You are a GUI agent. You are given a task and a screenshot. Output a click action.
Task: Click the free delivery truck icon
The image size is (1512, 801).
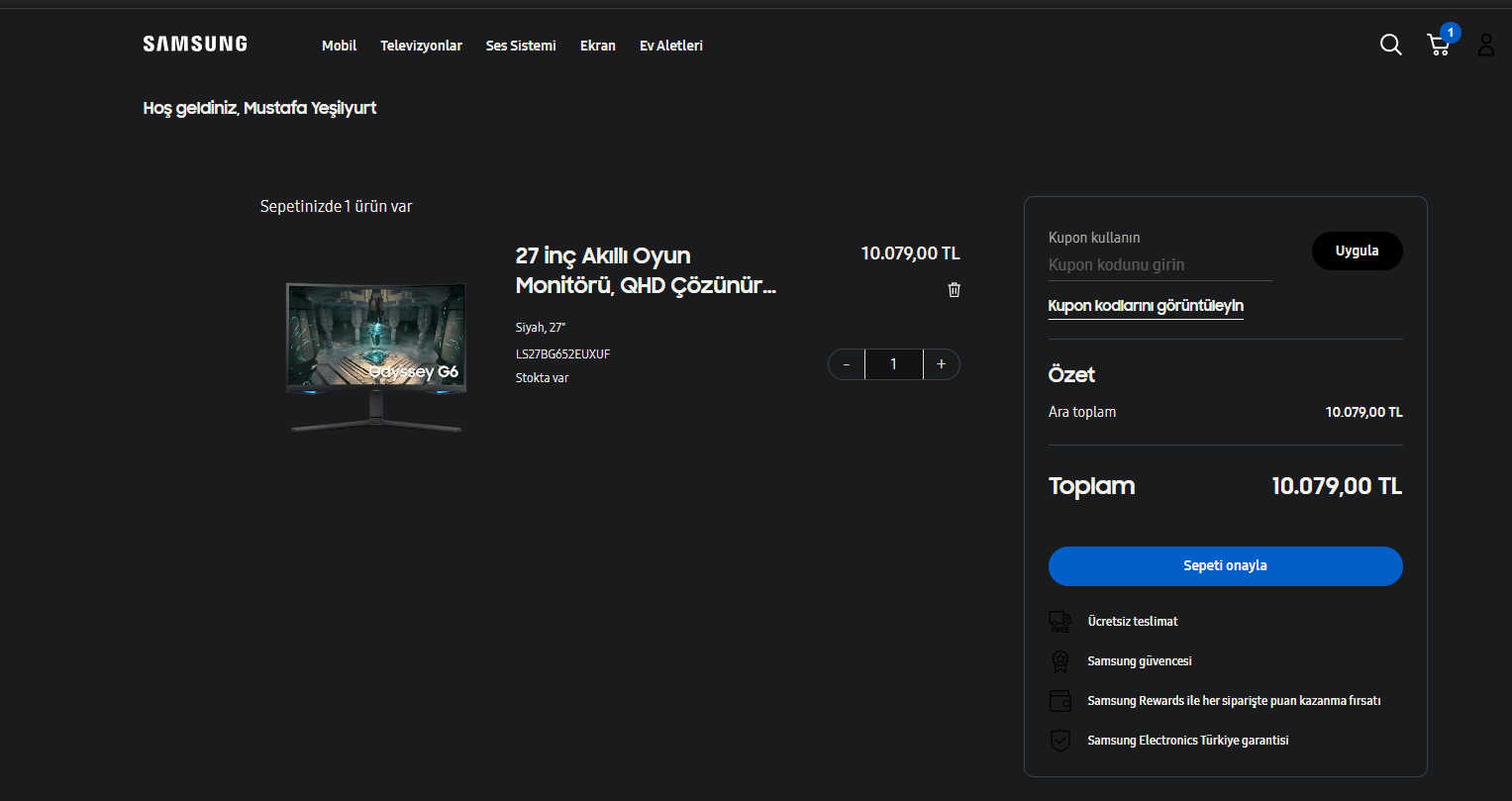[x=1060, y=622]
